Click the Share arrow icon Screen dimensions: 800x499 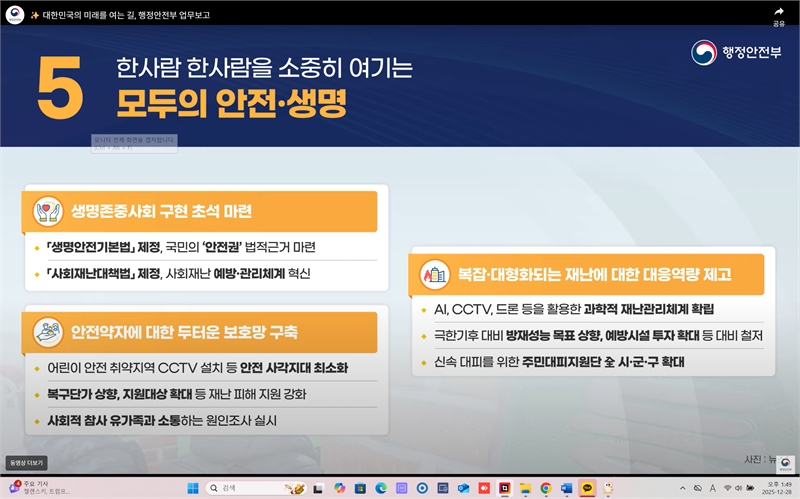click(x=778, y=11)
